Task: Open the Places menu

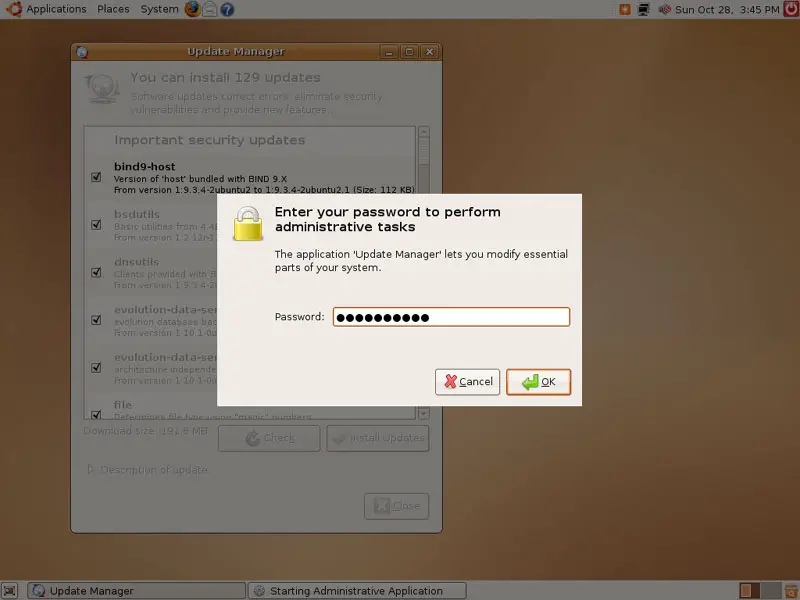Action: [113, 9]
